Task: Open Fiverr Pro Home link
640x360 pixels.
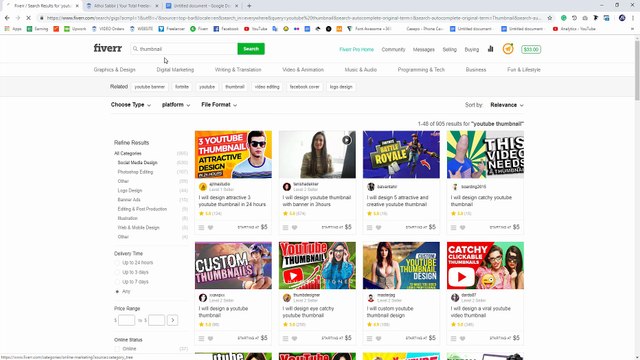Action: 356,49
